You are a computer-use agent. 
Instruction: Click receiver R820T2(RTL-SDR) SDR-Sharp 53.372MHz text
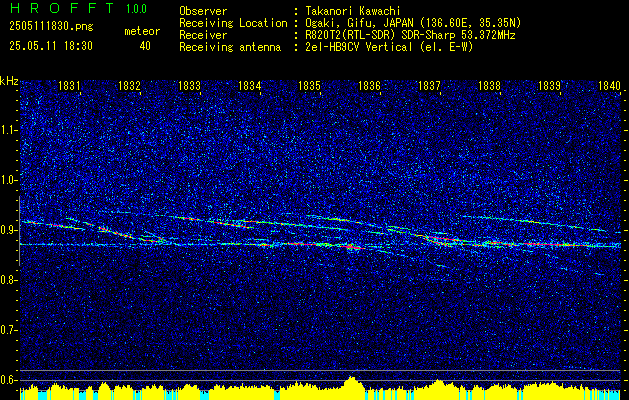[x=410, y=35]
